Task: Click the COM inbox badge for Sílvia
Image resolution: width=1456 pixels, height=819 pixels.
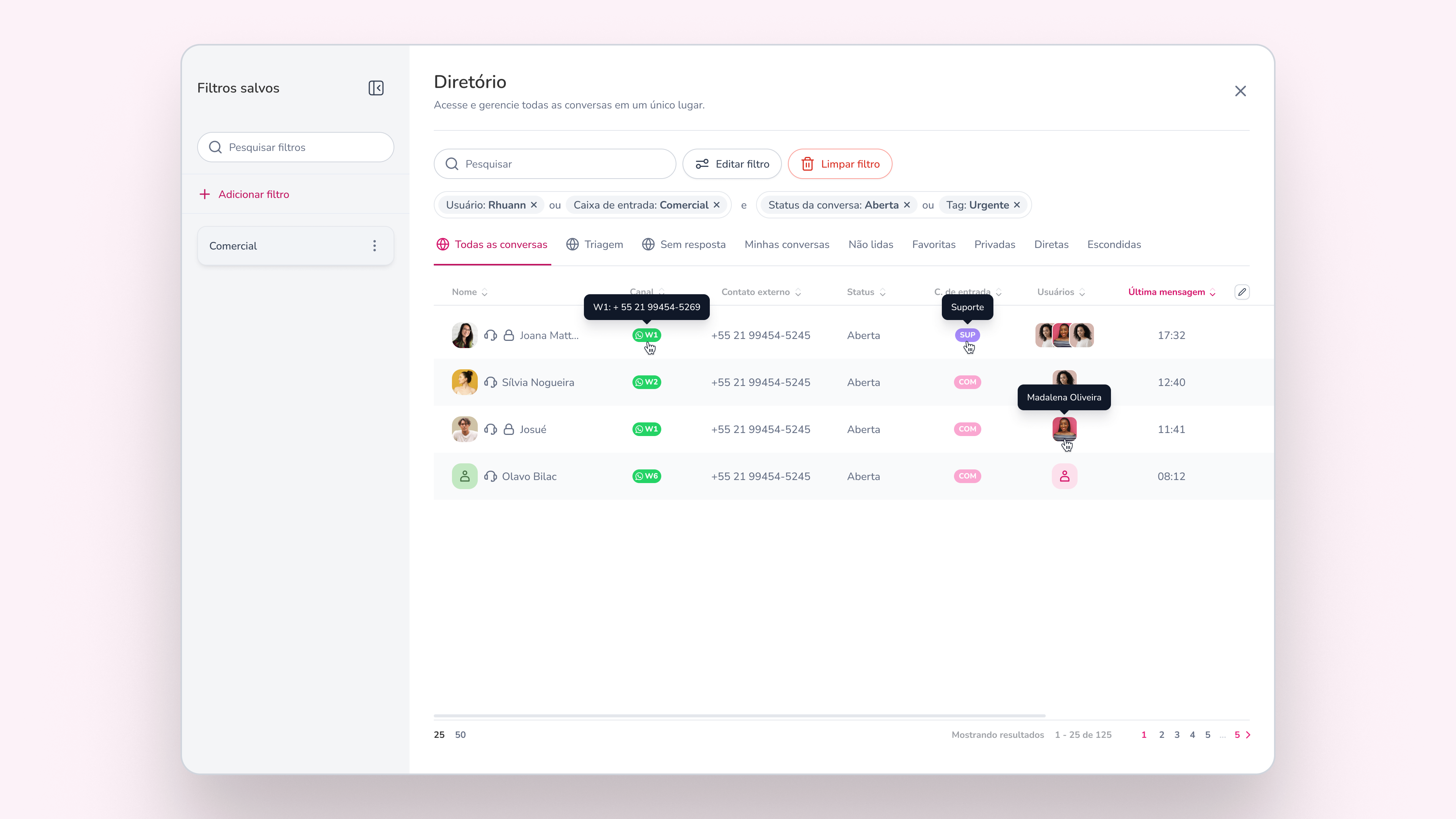Action: click(967, 382)
